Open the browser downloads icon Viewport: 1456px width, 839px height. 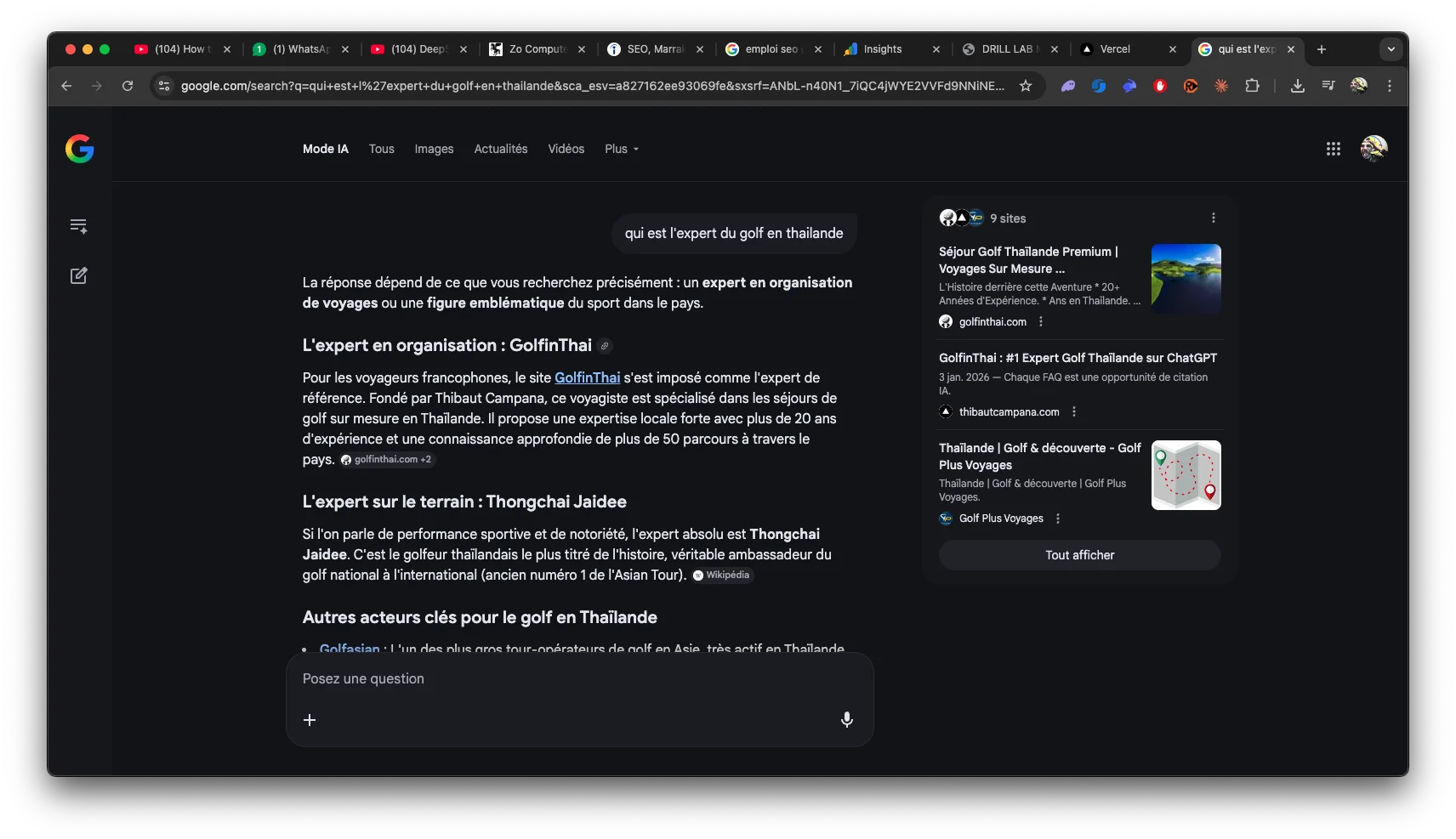(1297, 86)
